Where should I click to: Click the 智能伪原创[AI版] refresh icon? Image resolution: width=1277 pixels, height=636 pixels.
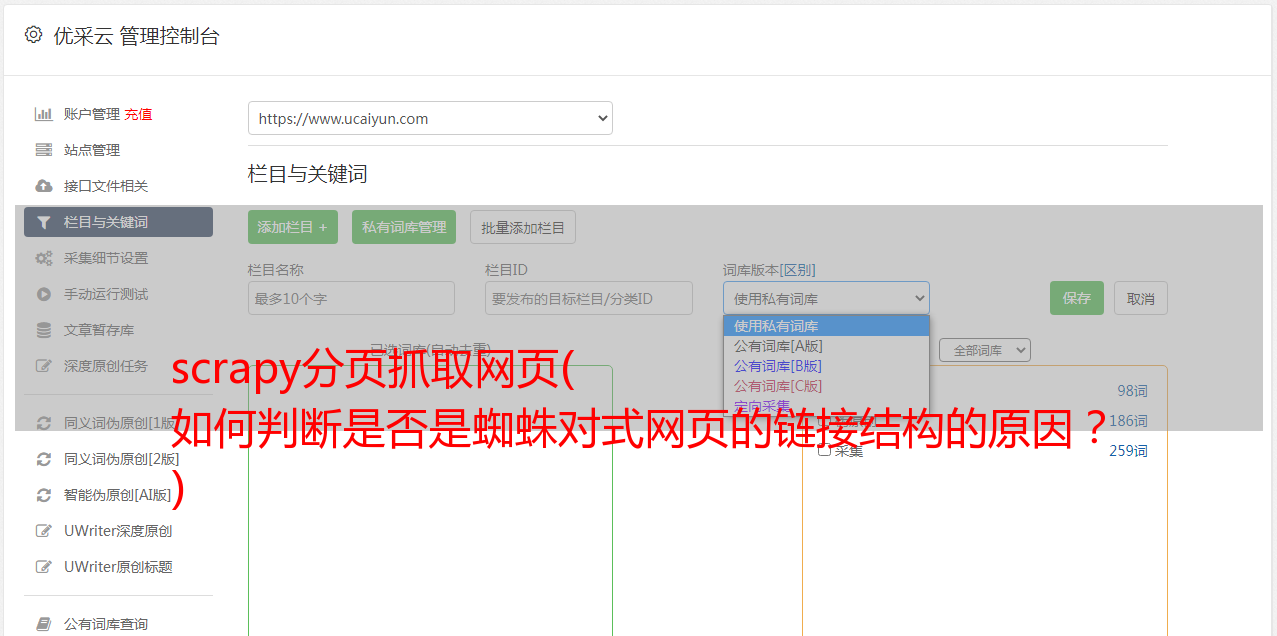coord(44,495)
